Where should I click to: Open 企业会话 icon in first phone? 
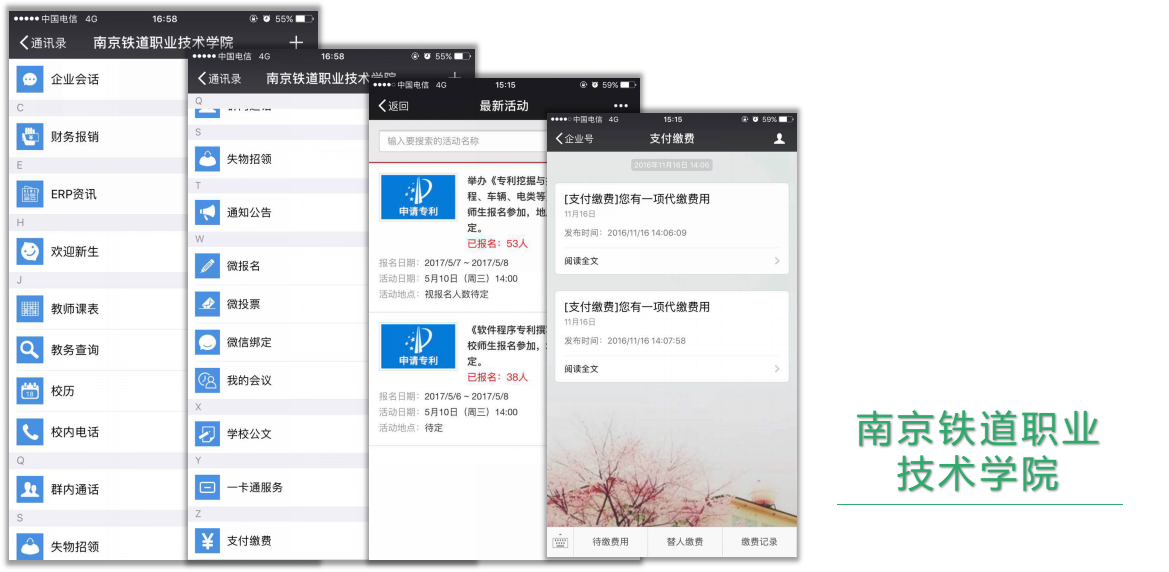click(x=30, y=79)
